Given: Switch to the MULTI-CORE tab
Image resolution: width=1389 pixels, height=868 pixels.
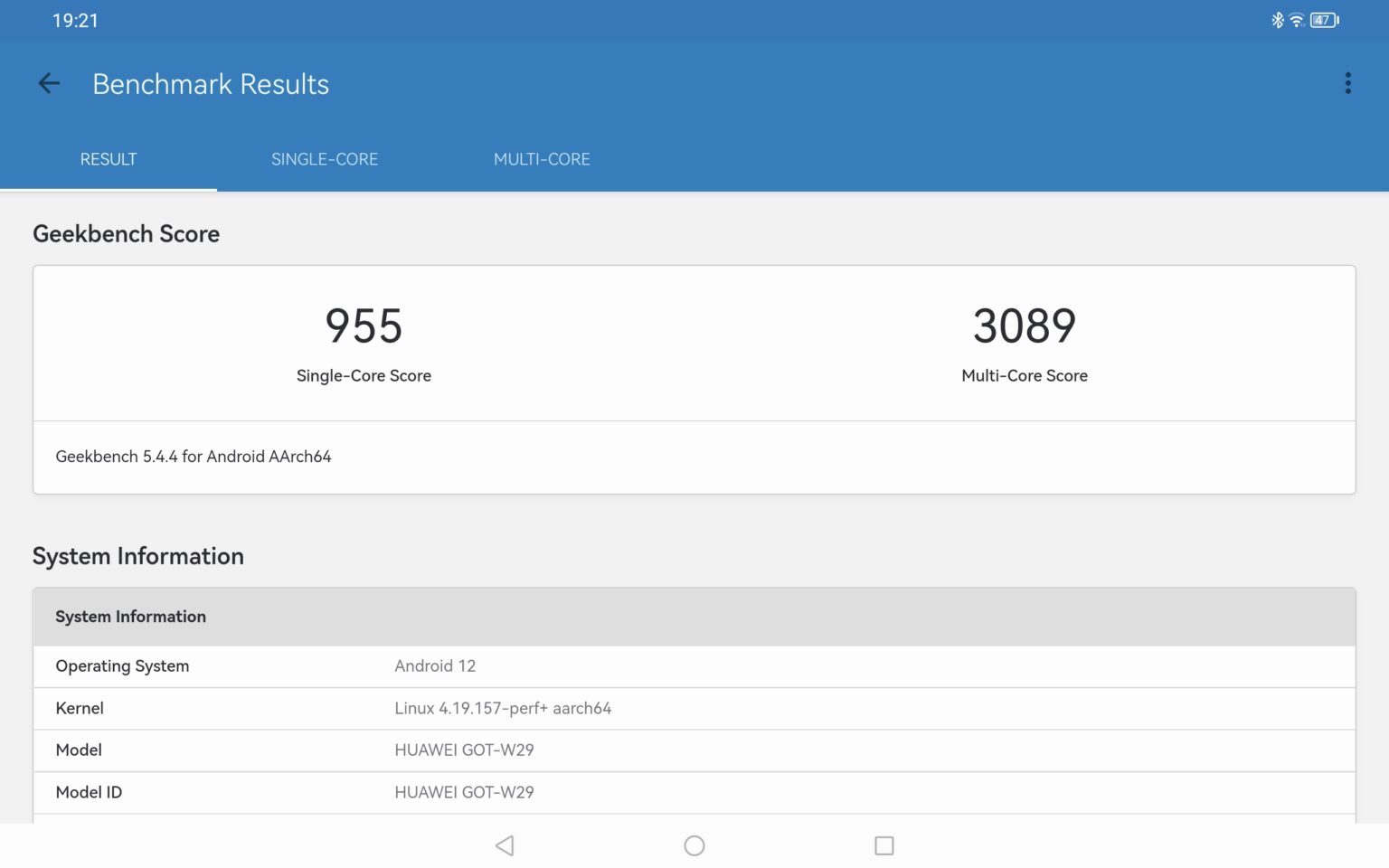Looking at the screenshot, I should (x=542, y=159).
